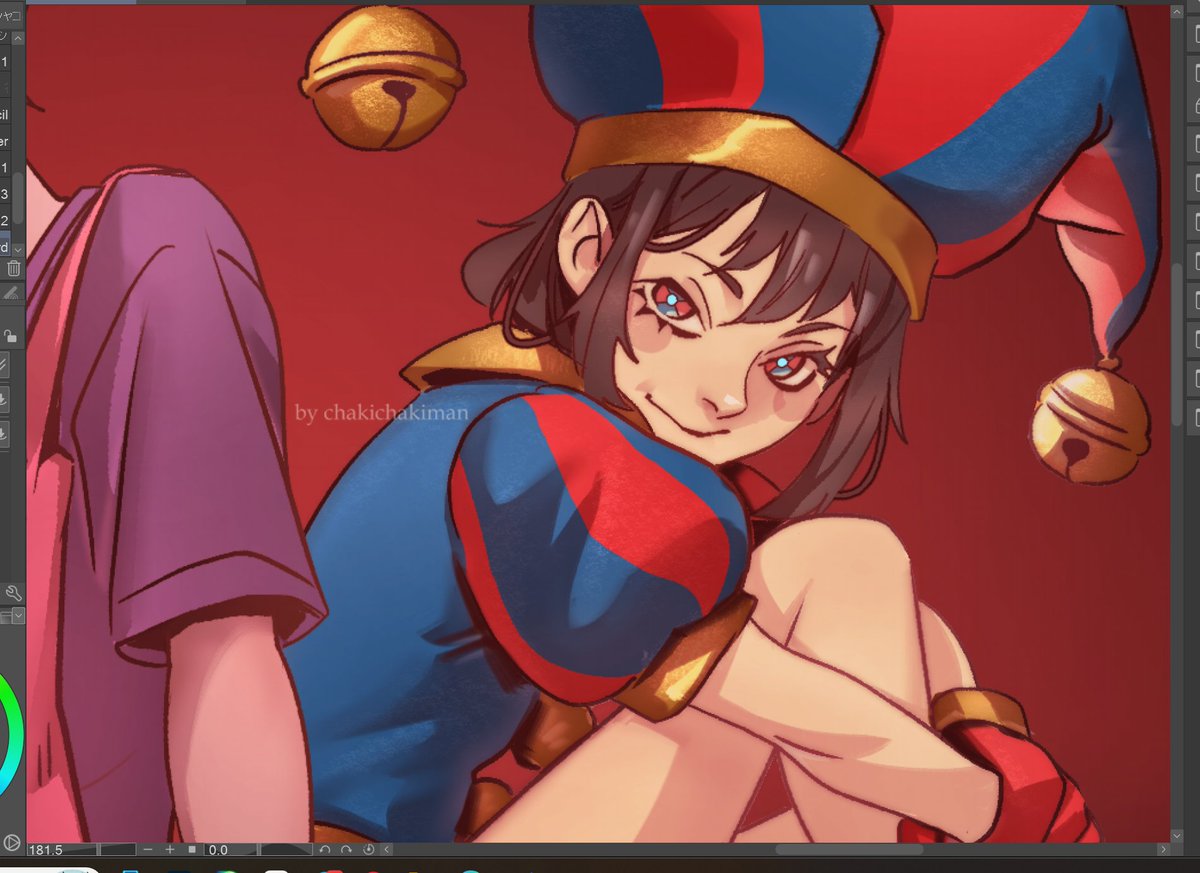Click the canvas horizontal scroll right arrow

[1163, 849]
